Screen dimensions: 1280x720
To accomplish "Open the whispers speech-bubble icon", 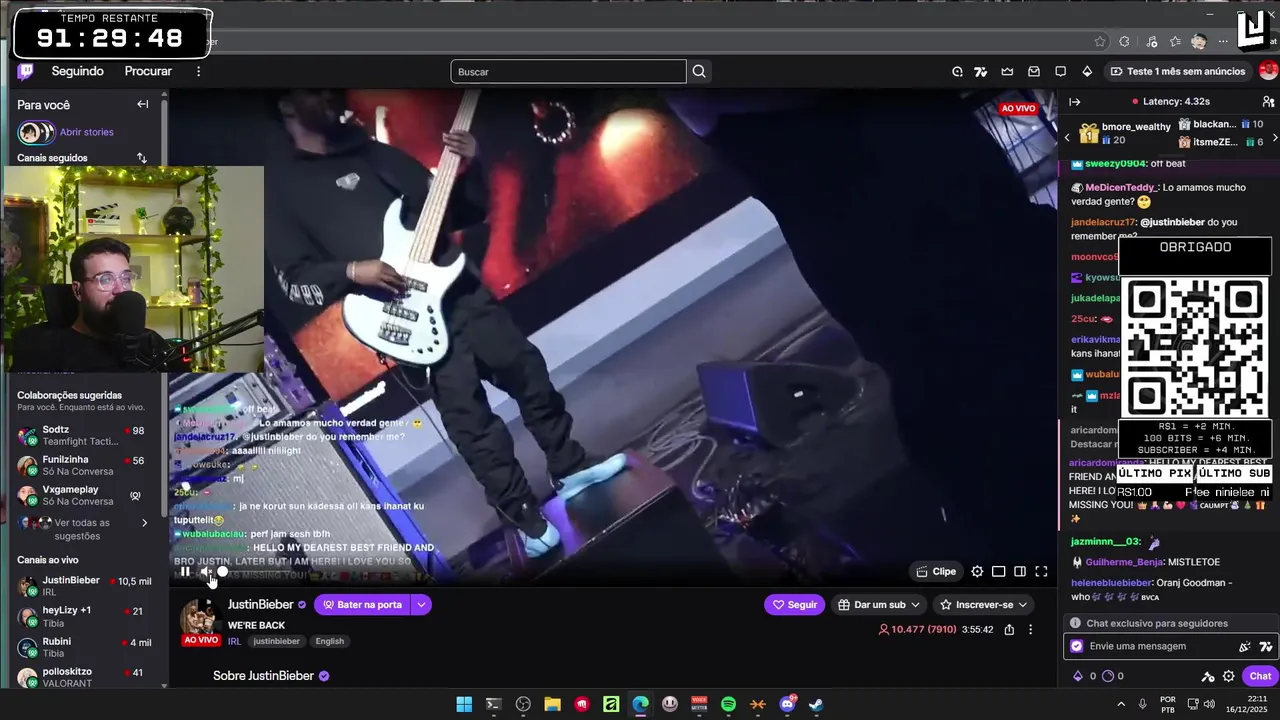I will 1060,71.
